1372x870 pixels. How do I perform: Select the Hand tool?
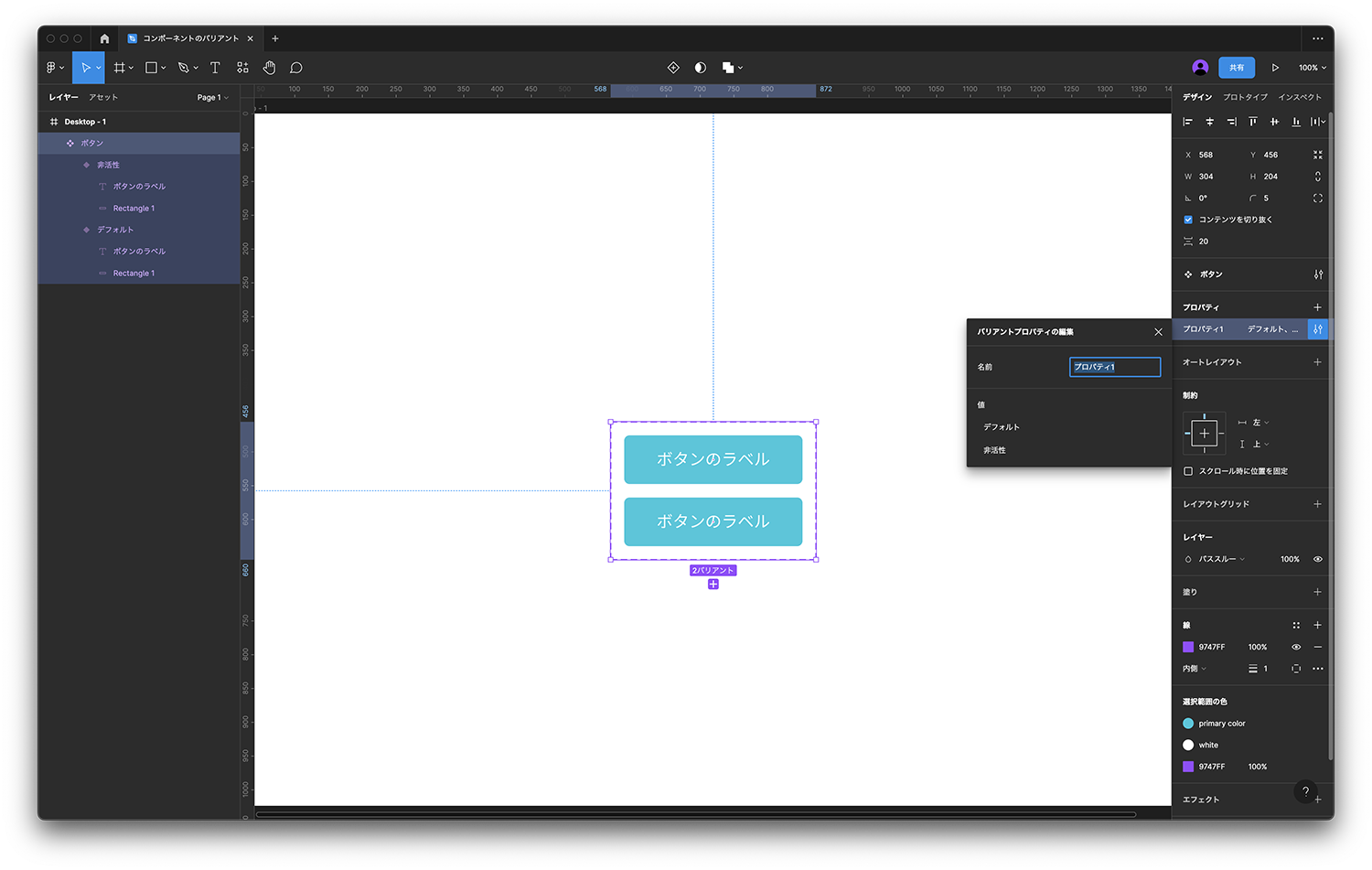coord(269,68)
